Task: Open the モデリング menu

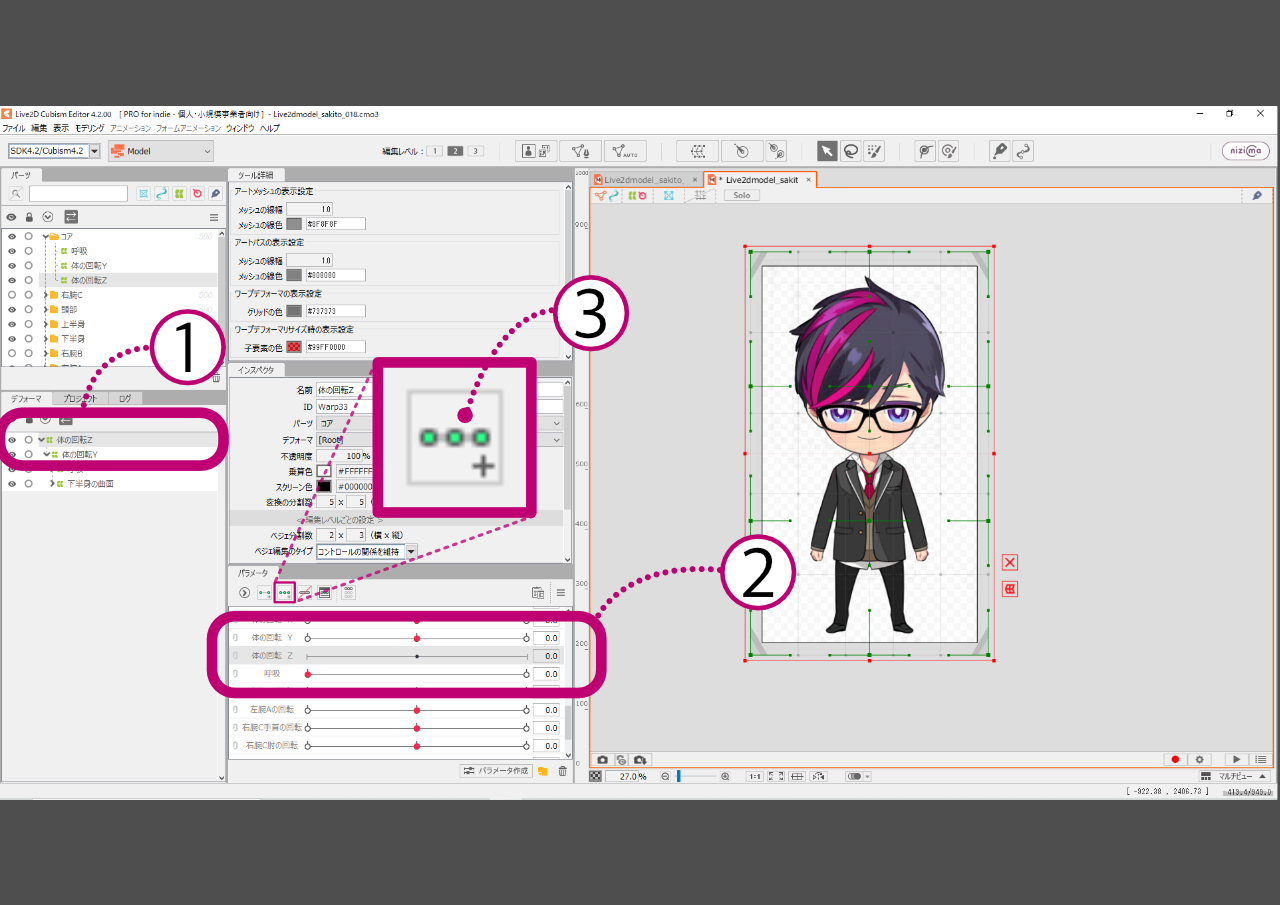Action: click(90, 128)
